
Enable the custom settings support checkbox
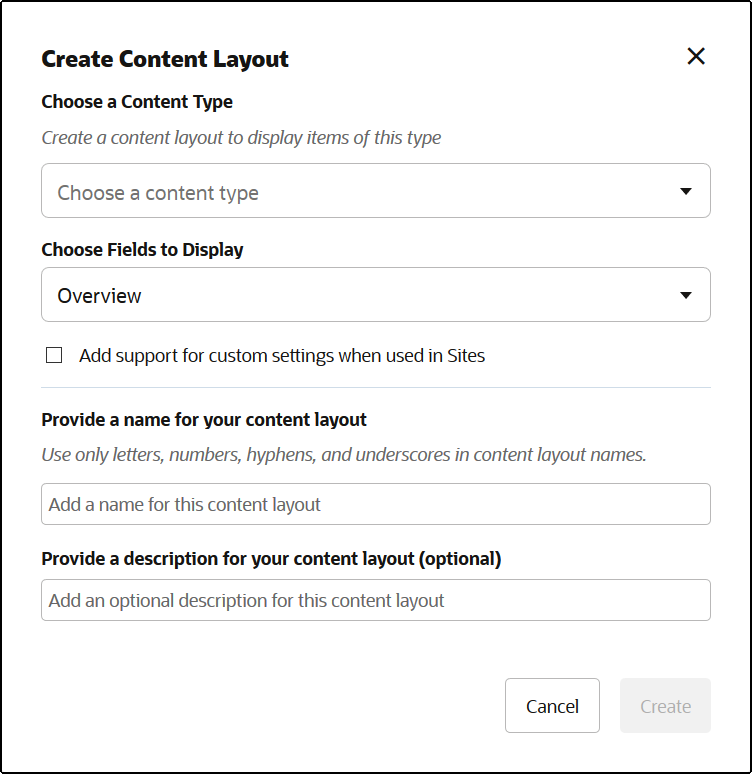[54, 355]
